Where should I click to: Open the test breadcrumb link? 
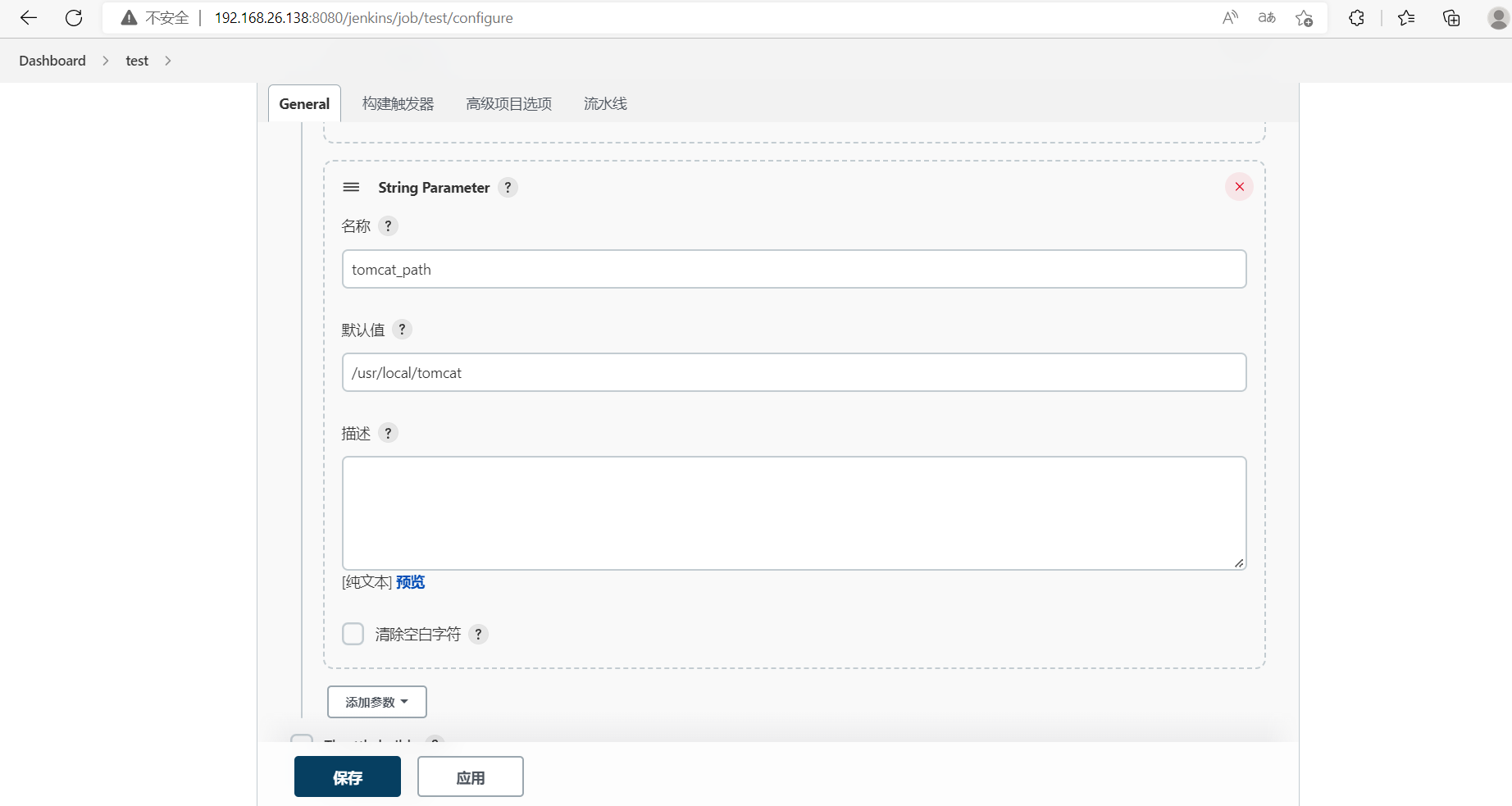coord(137,61)
